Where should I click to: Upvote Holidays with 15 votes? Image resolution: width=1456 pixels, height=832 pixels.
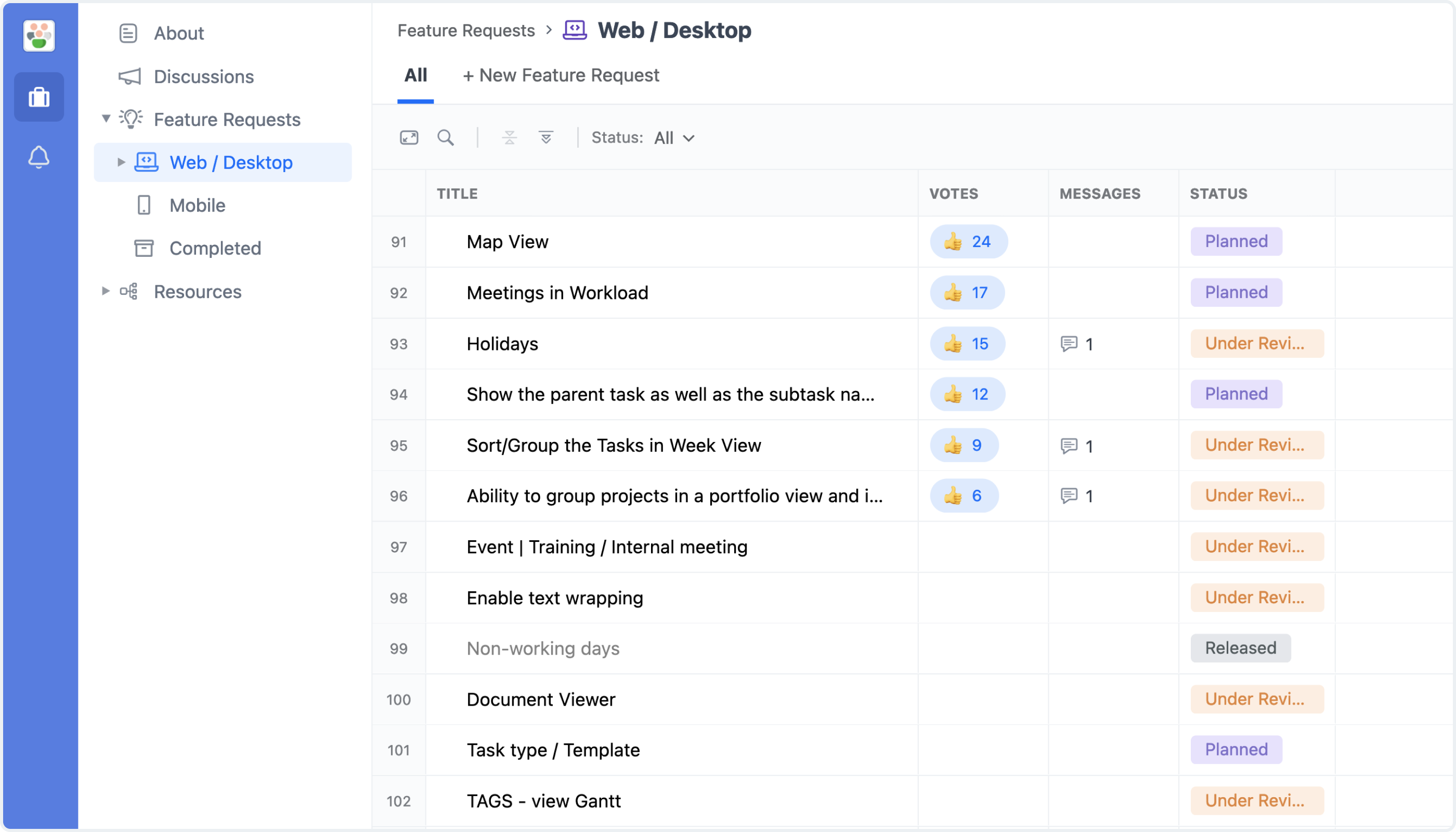coord(967,343)
